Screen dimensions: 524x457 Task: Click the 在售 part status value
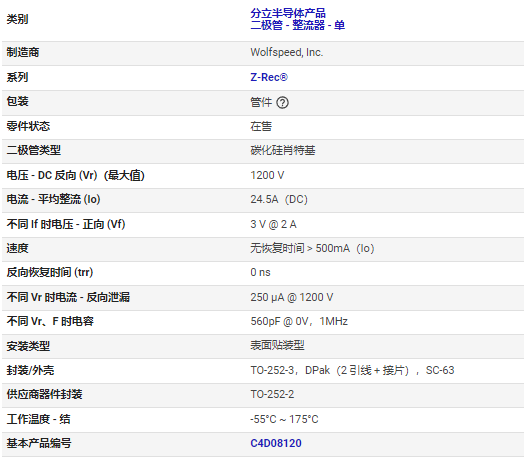tap(261, 126)
